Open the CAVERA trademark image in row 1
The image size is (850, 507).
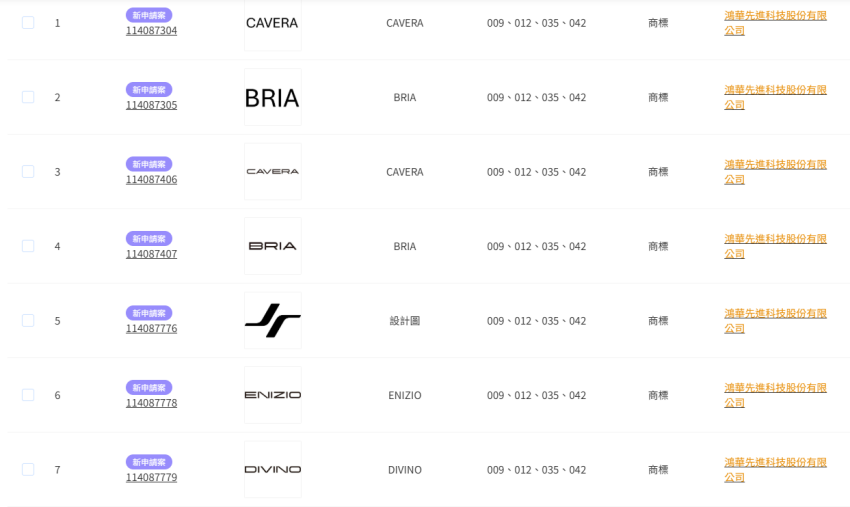272,23
